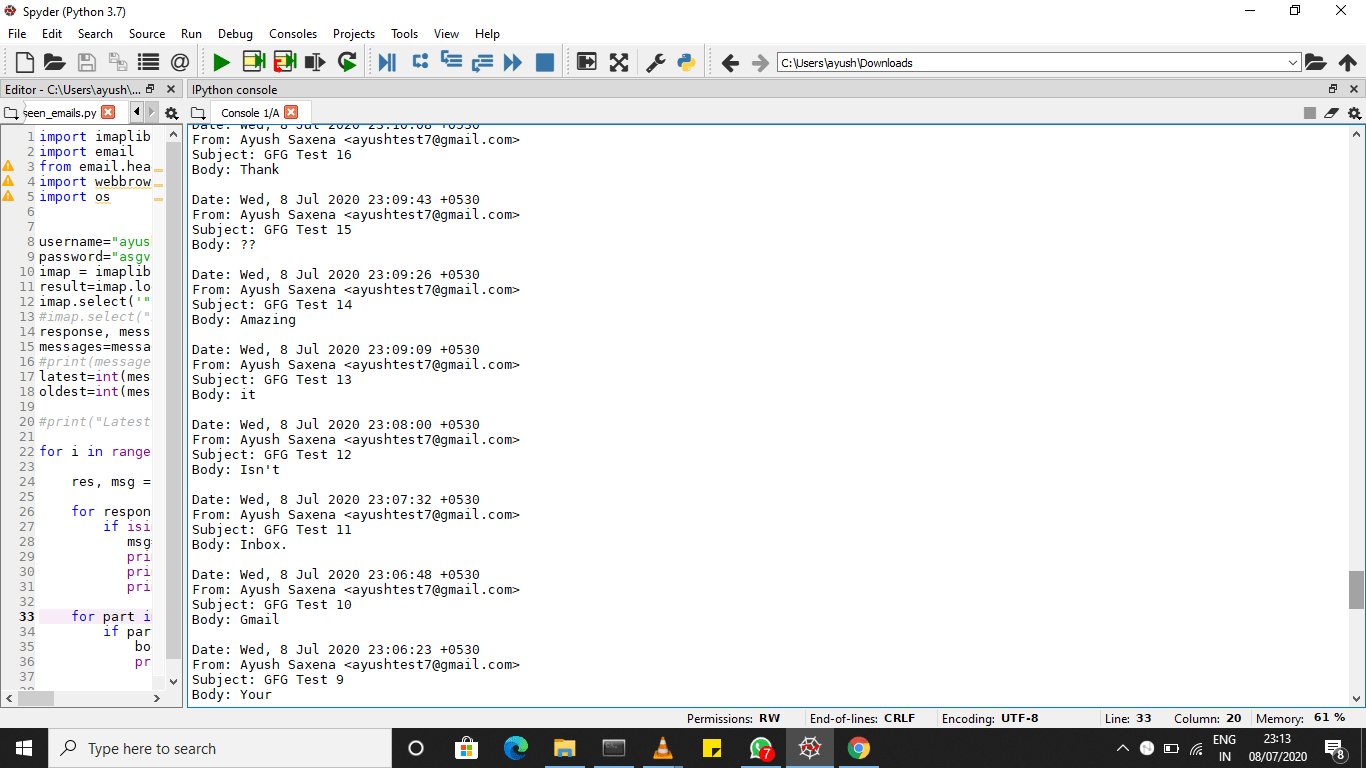Open the working directory dropdown arrow
Image resolution: width=1366 pixels, height=768 pixels.
1295,62
